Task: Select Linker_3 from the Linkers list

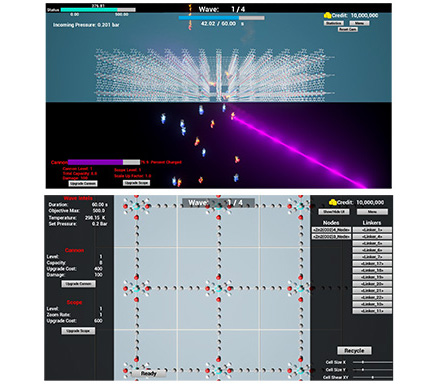Action: 372,230
